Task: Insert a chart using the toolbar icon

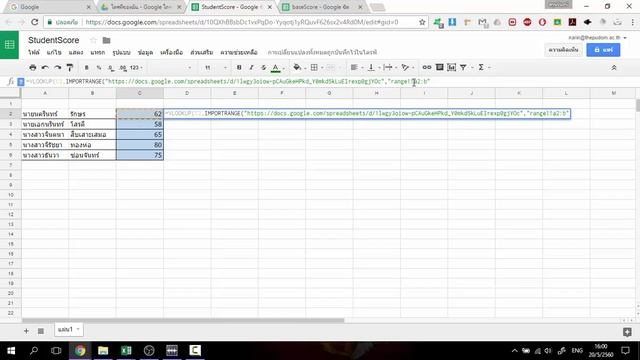Action: point(451,67)
